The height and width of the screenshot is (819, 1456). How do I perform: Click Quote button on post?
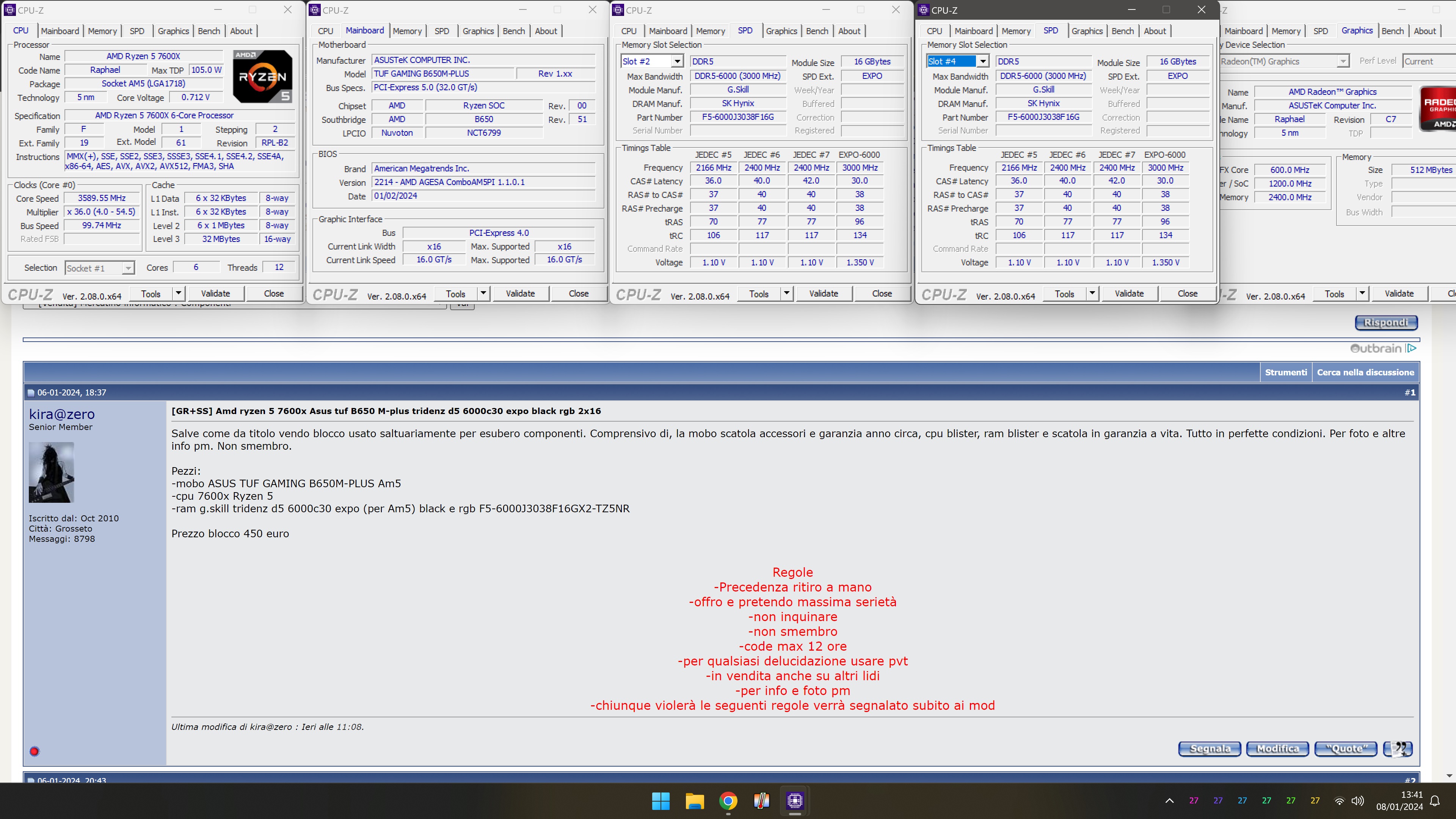tap(1346, 749)
